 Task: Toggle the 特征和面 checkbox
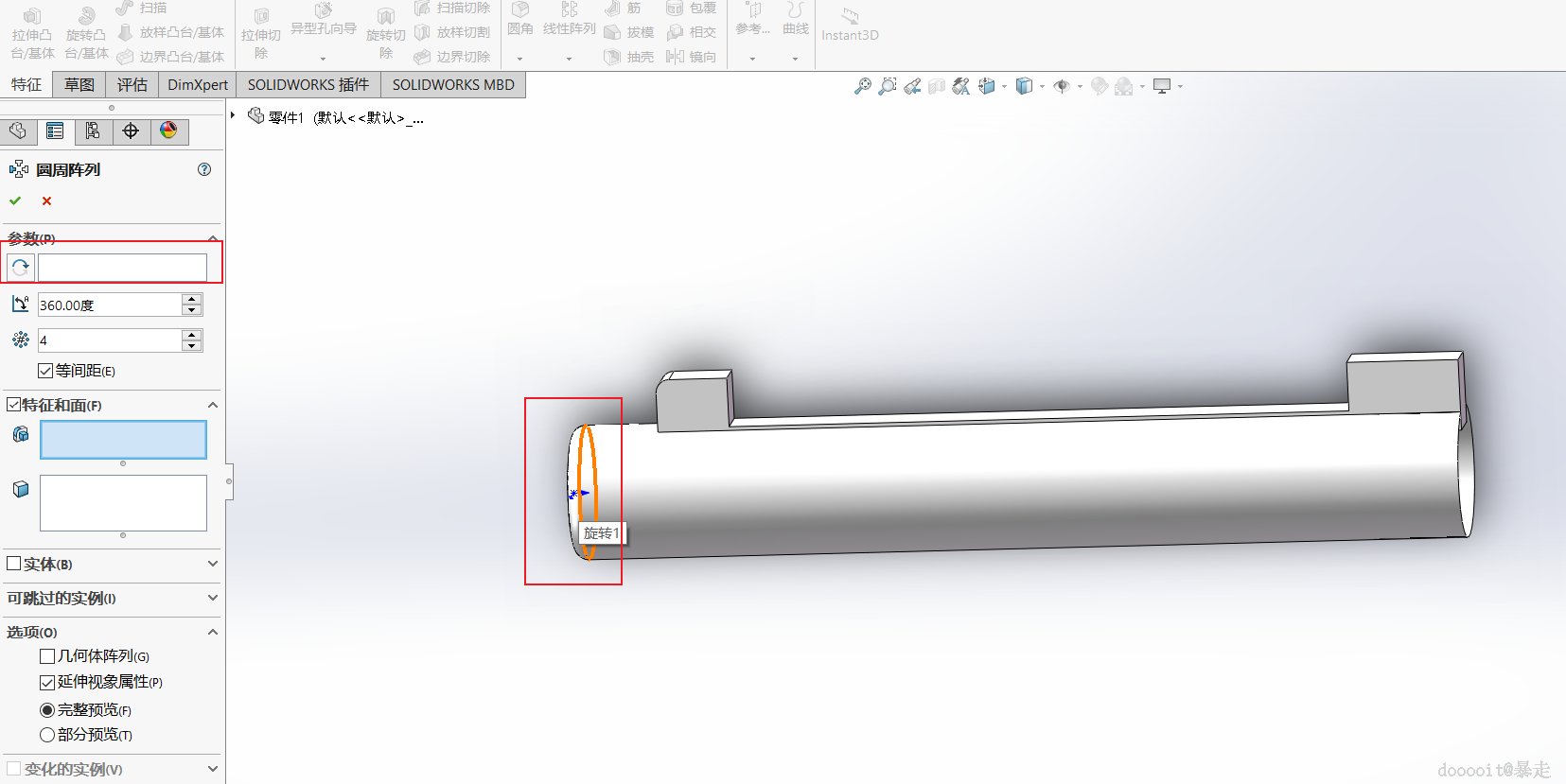click(13, 405)
